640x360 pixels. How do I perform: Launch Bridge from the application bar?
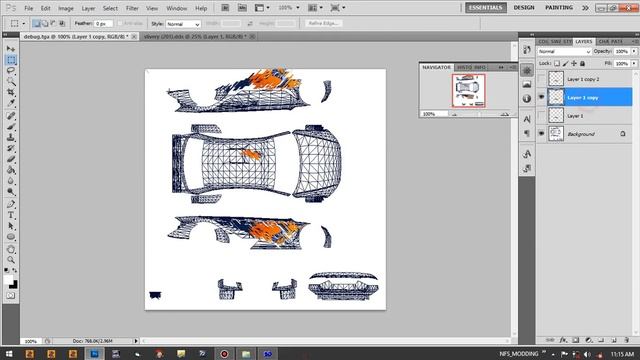click(225, 8)
